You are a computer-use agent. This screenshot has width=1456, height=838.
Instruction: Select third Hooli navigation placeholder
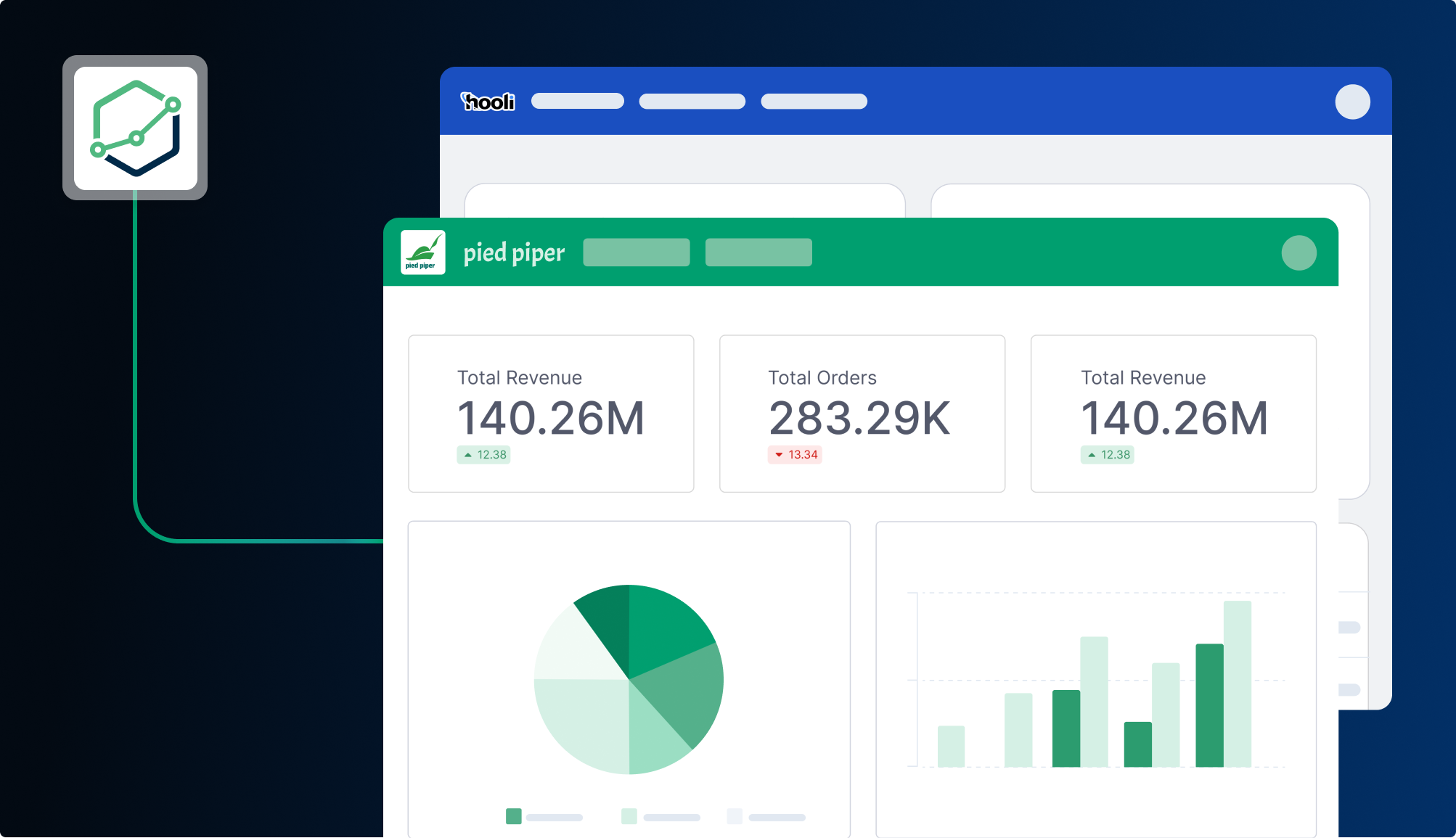click(814, 102)
